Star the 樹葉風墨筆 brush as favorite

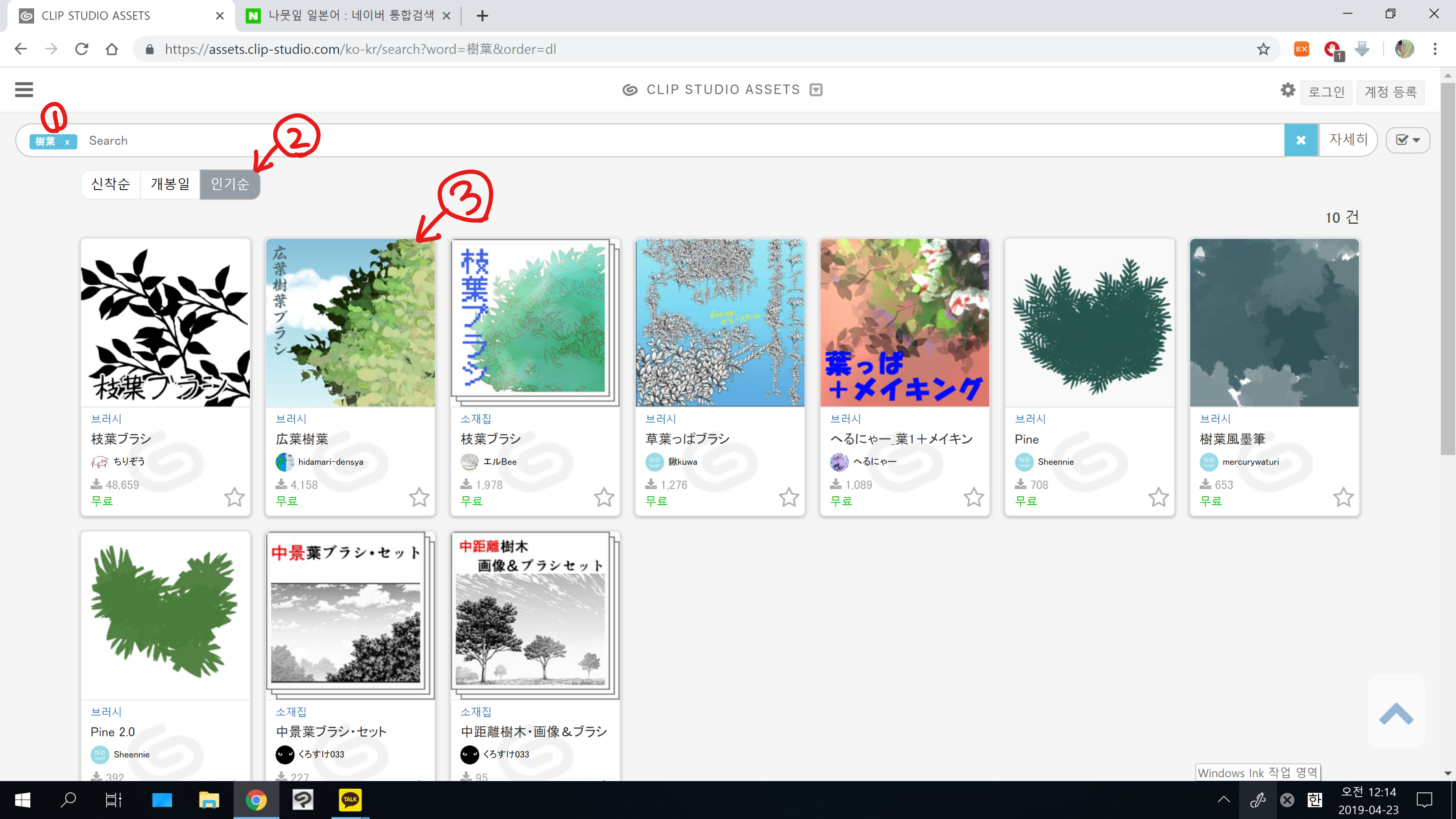[x=1343, y=498]
